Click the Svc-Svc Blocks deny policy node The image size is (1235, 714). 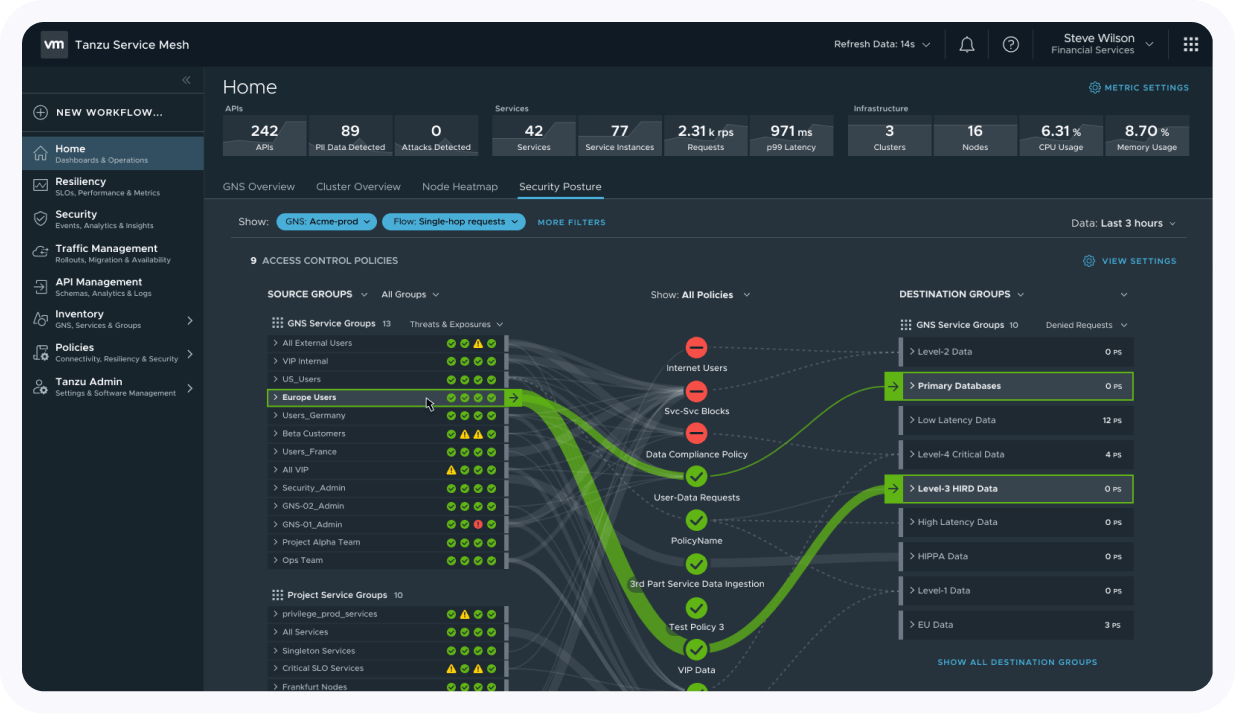click(697, 391)
